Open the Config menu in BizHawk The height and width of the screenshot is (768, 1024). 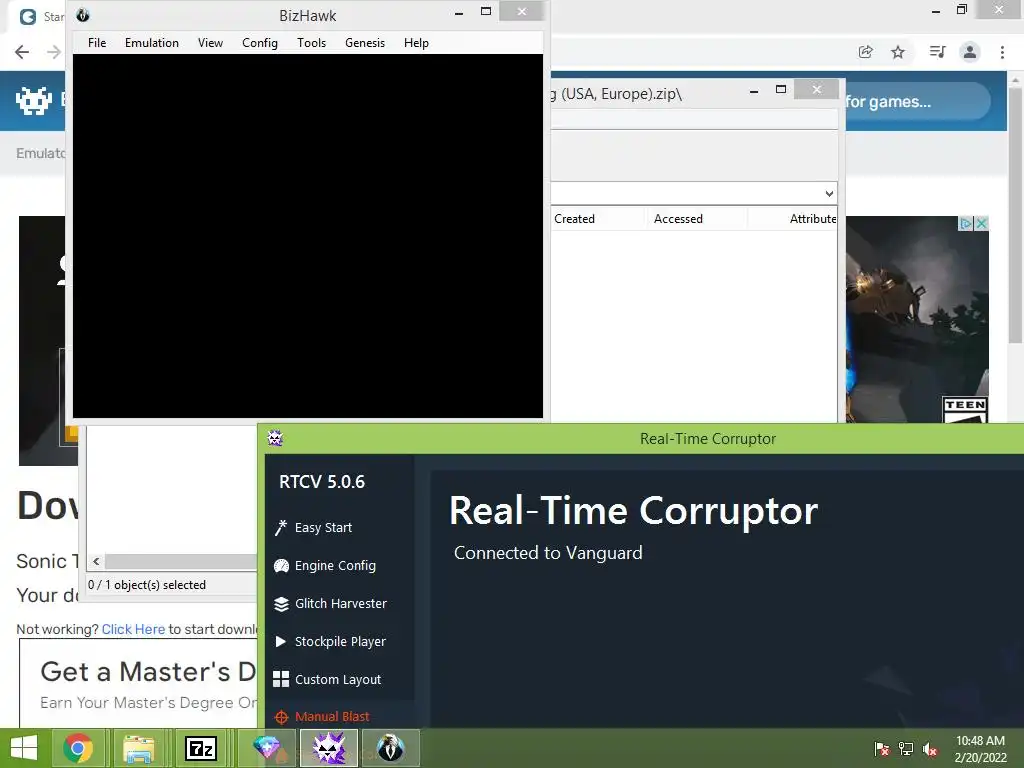[260, 43]
